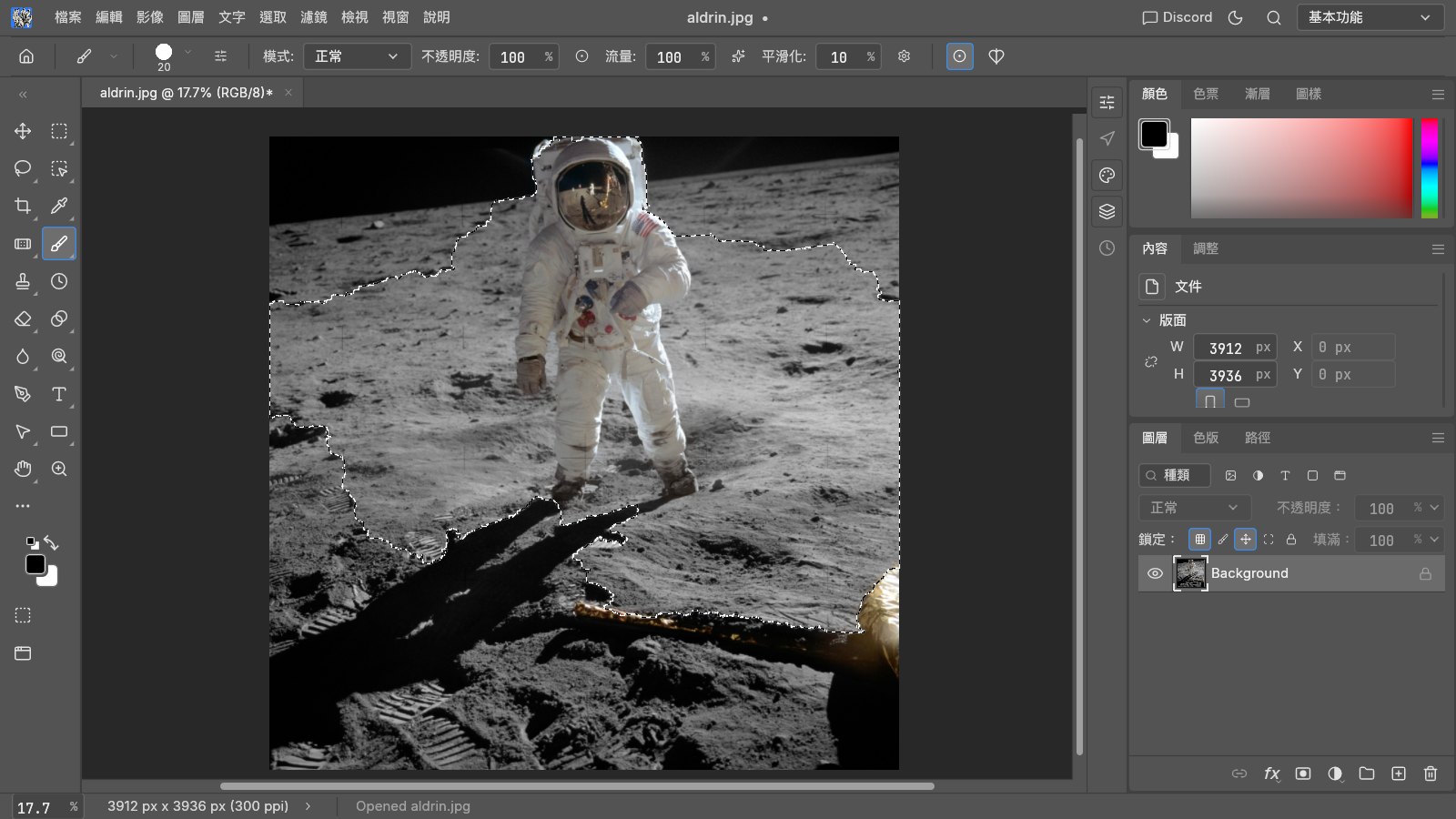Click the width W input field

pyautogui.click(x=1235, y=348)
